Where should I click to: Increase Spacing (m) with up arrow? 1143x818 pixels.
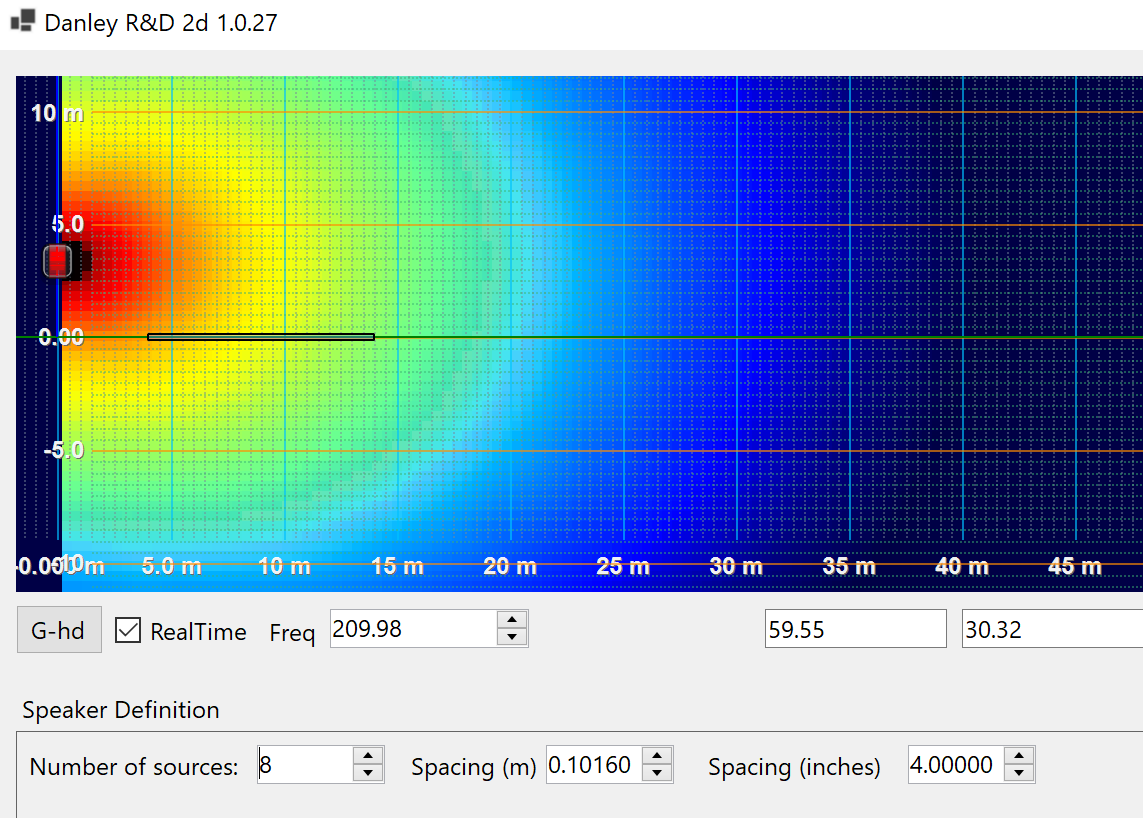point(657,757)
